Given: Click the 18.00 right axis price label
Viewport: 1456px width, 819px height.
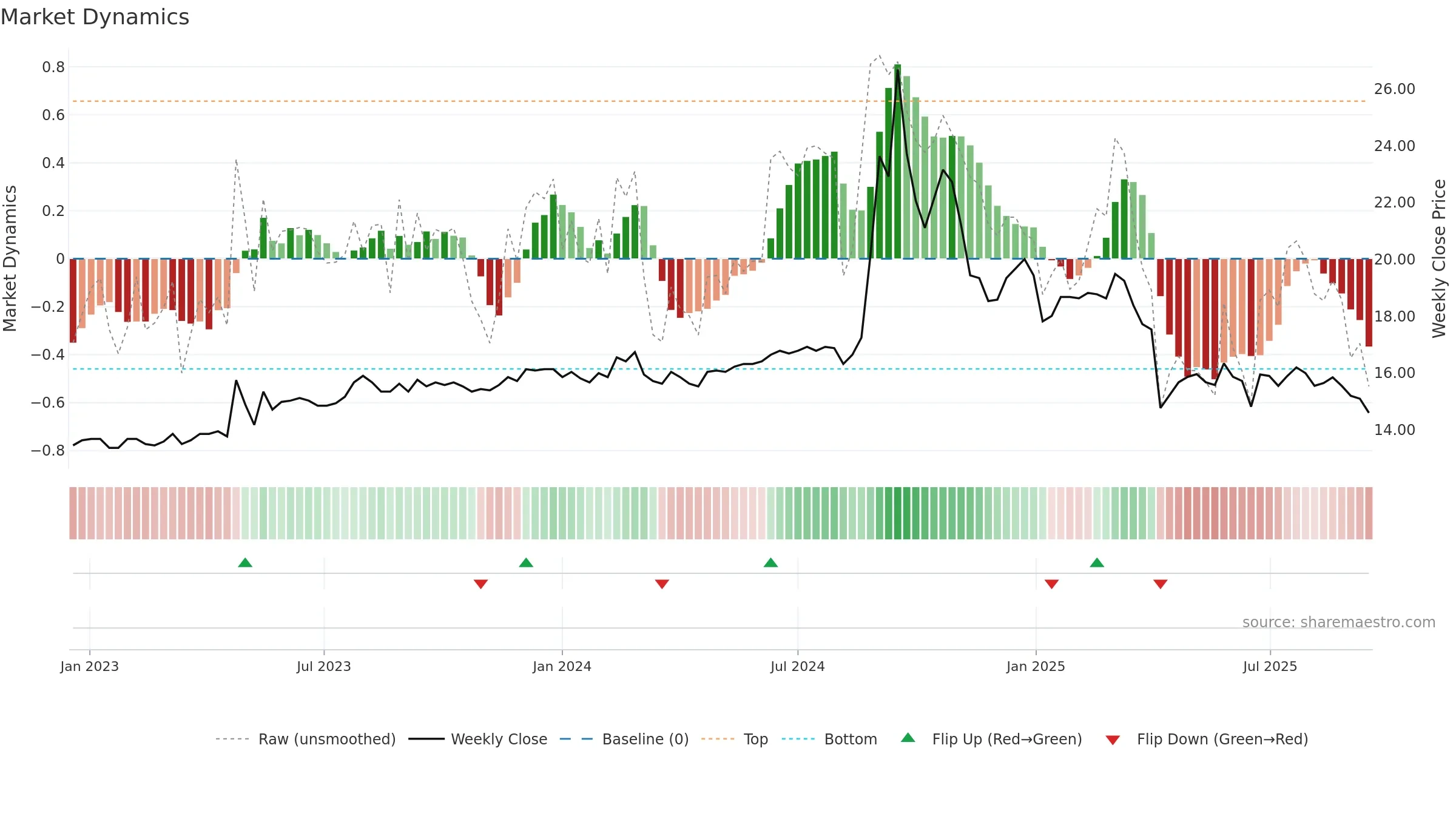Looking at the screenshot, I should pyautogui.click(x=1394, y=316).
